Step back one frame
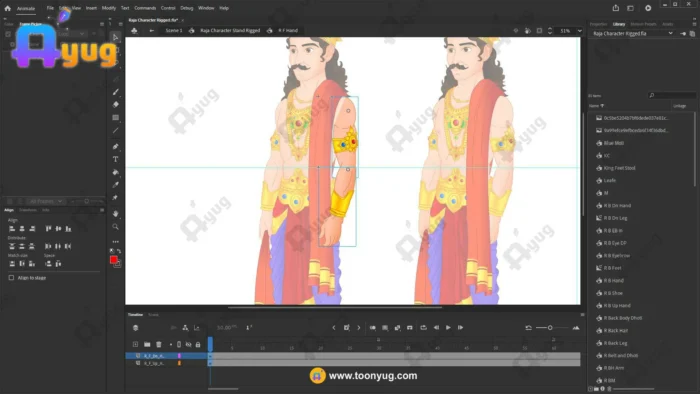 436,328
